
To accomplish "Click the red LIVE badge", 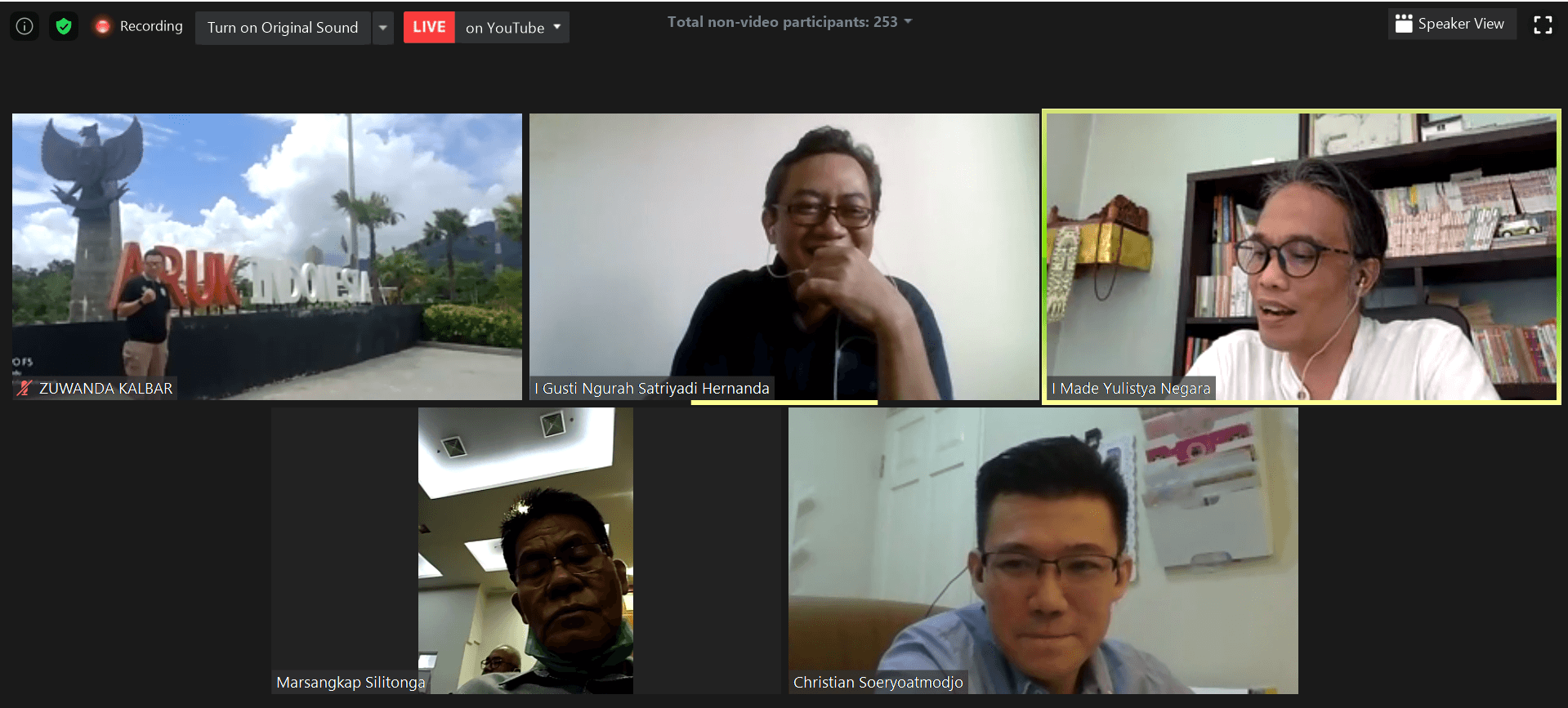I will click(429, 27).
